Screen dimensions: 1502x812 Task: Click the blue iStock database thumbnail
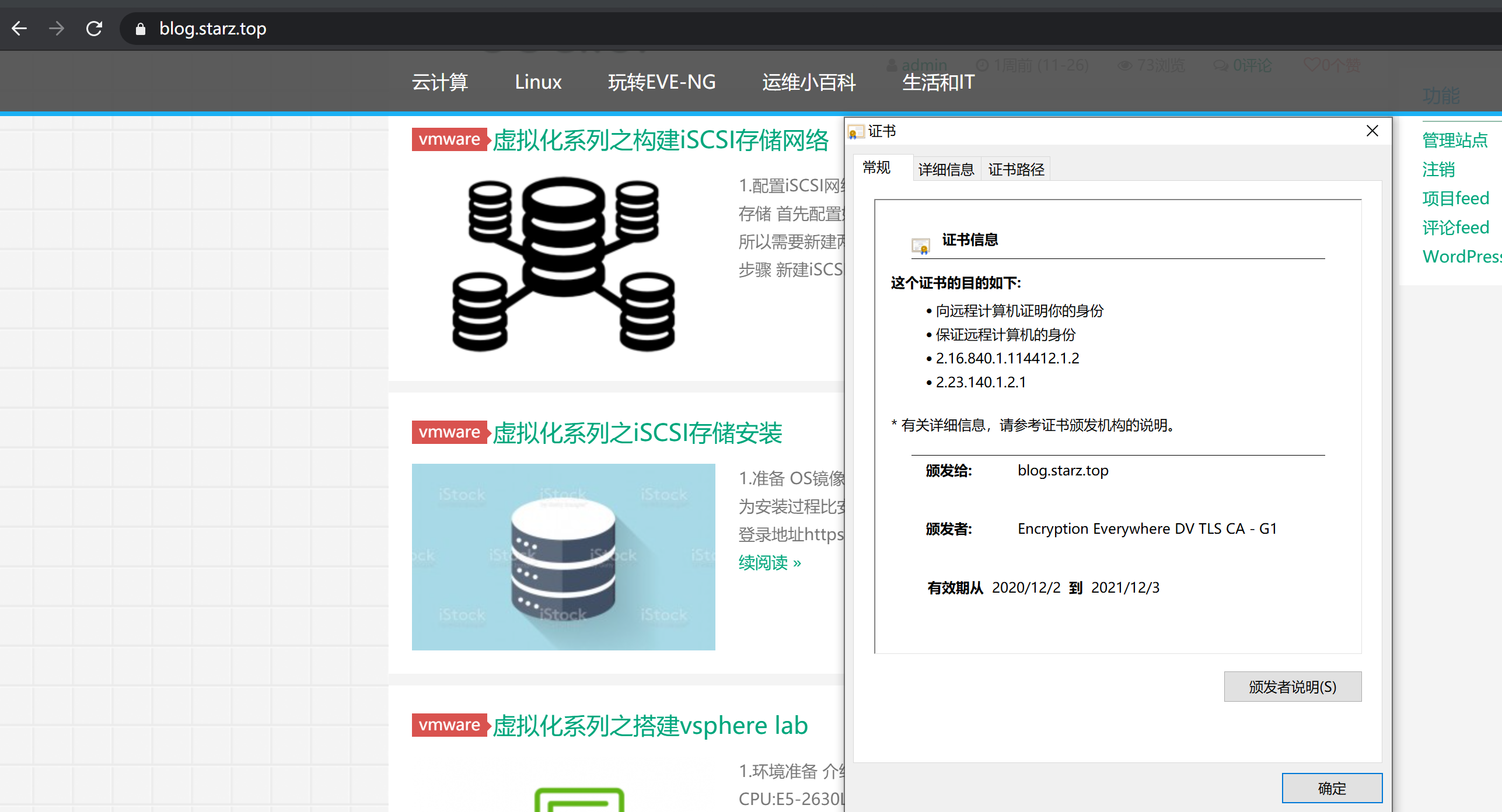pyautogui.click(x=564, y=557)
